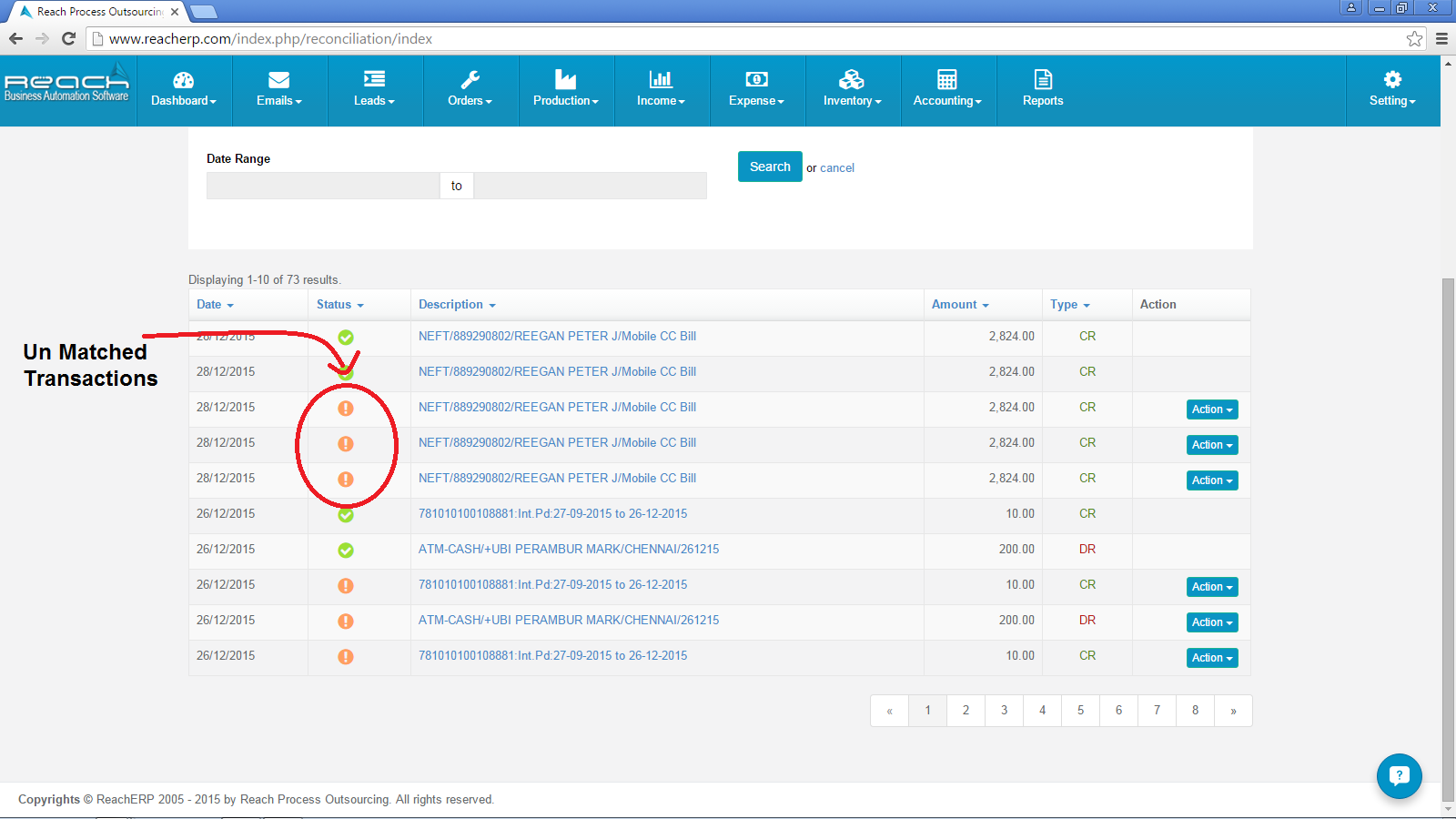Viewport: 1456px width, 819px height.
Task: Open a new browser tab
Action: click(204, 12)
